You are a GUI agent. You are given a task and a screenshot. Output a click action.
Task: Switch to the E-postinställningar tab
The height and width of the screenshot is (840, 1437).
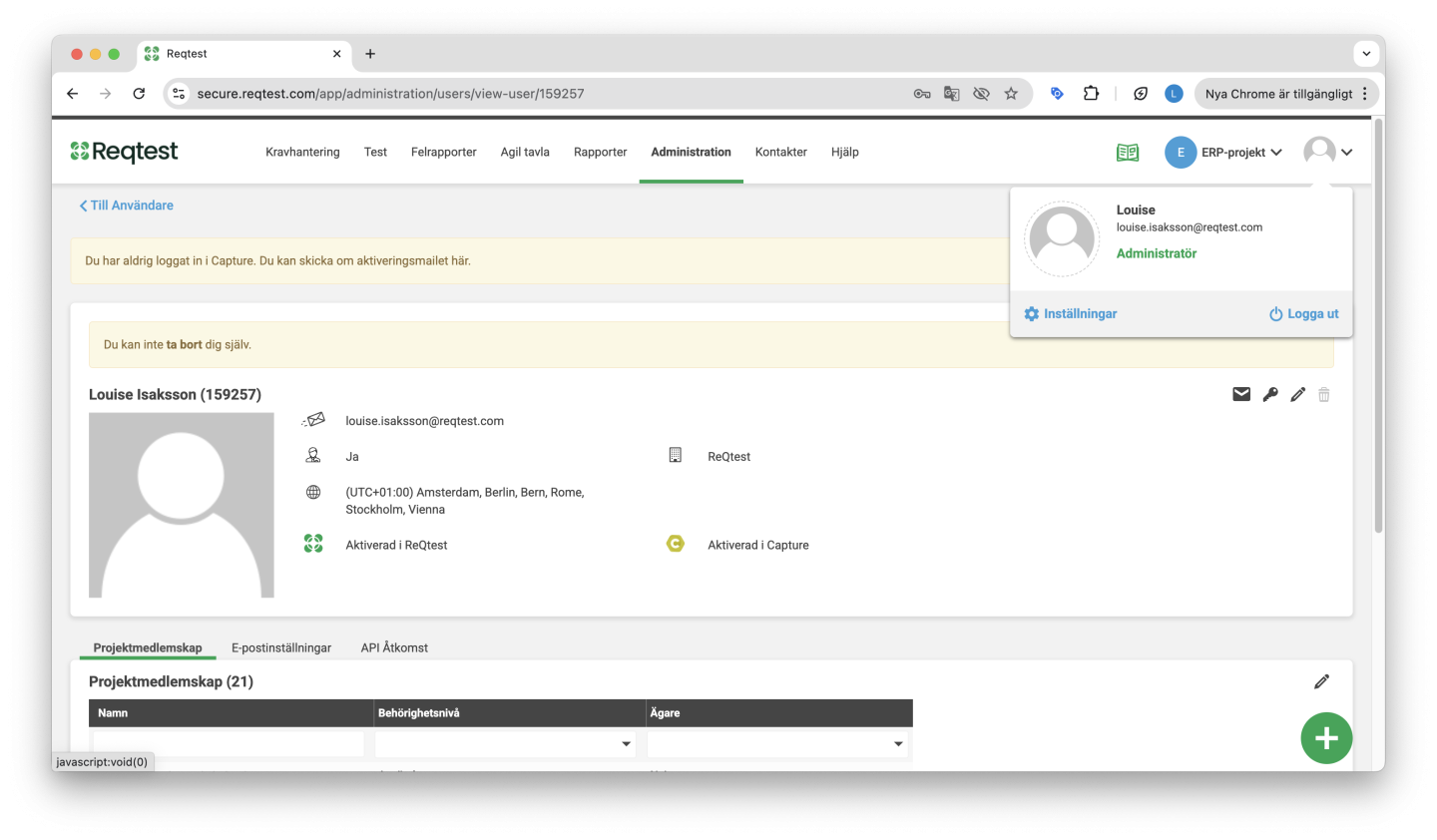point(281,647)
